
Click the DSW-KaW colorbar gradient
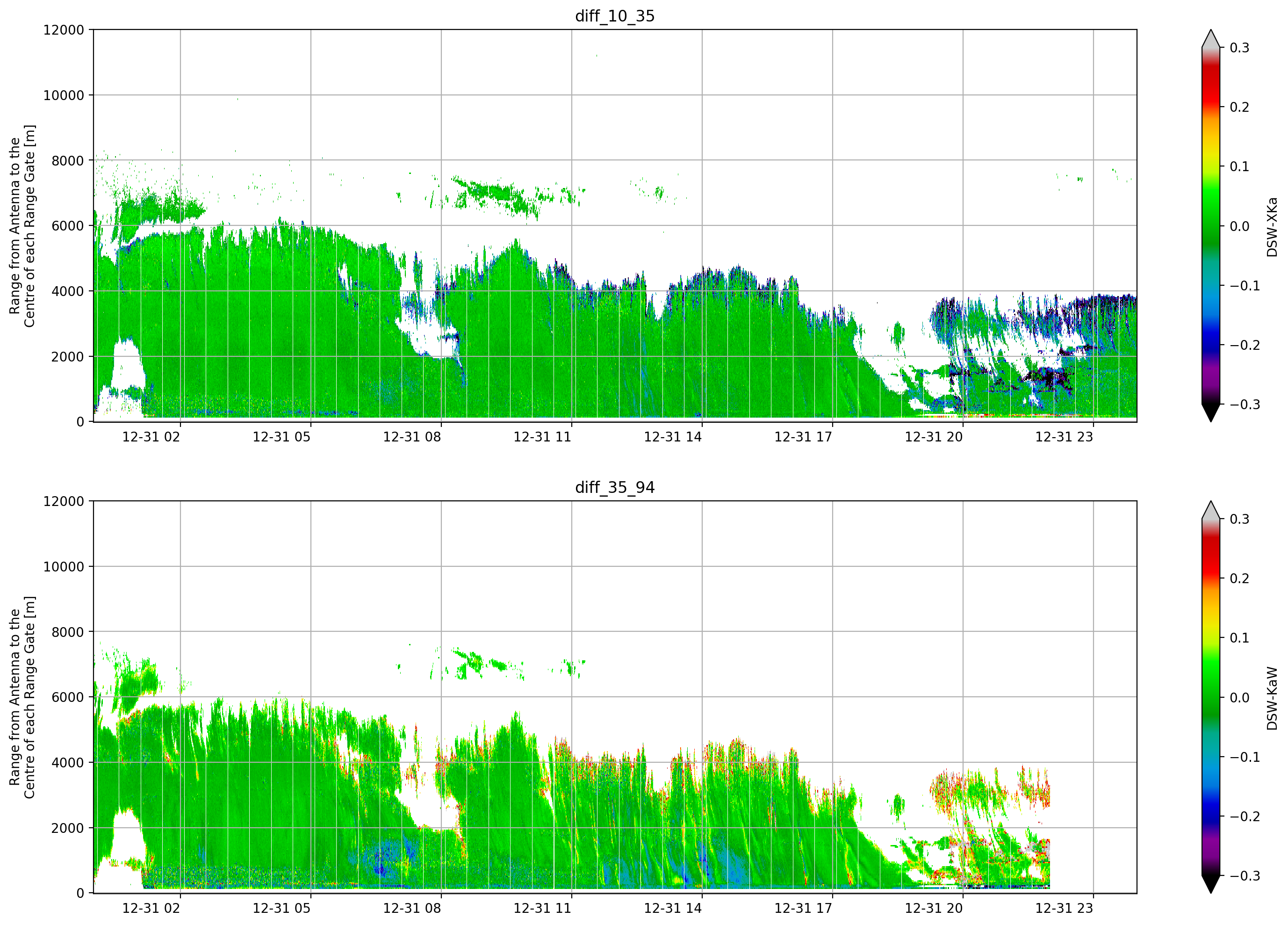(x=1211, y=697)
